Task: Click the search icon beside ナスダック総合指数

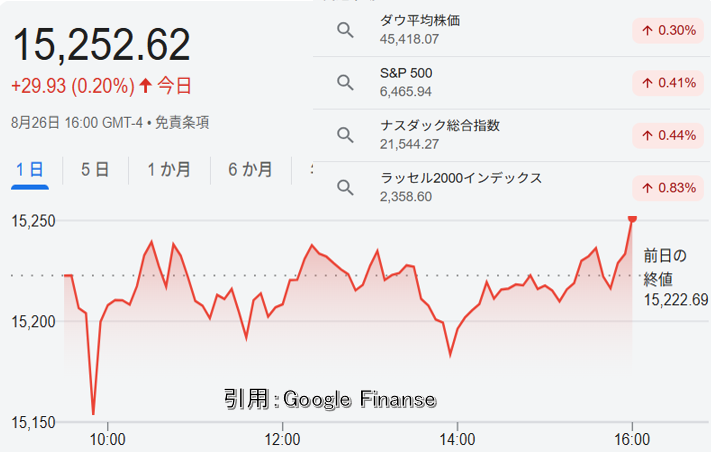Action: pyautogui.click(x=345, y=135)
